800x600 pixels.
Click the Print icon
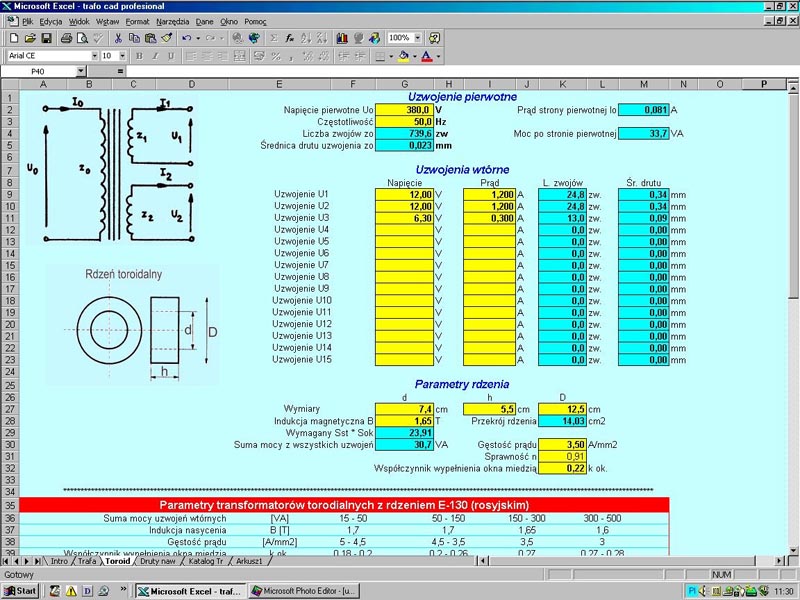[x=66, y=38]
